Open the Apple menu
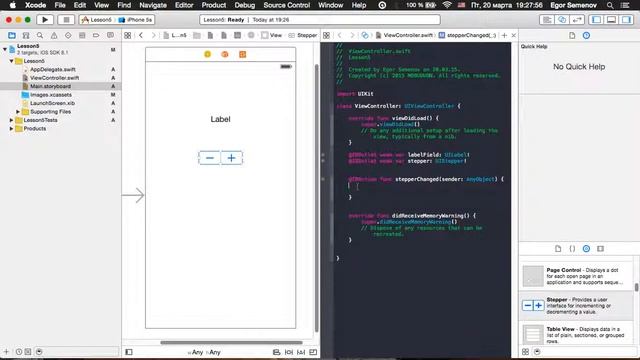This screenshot has height=360, width=640. [x=13, y=5]
